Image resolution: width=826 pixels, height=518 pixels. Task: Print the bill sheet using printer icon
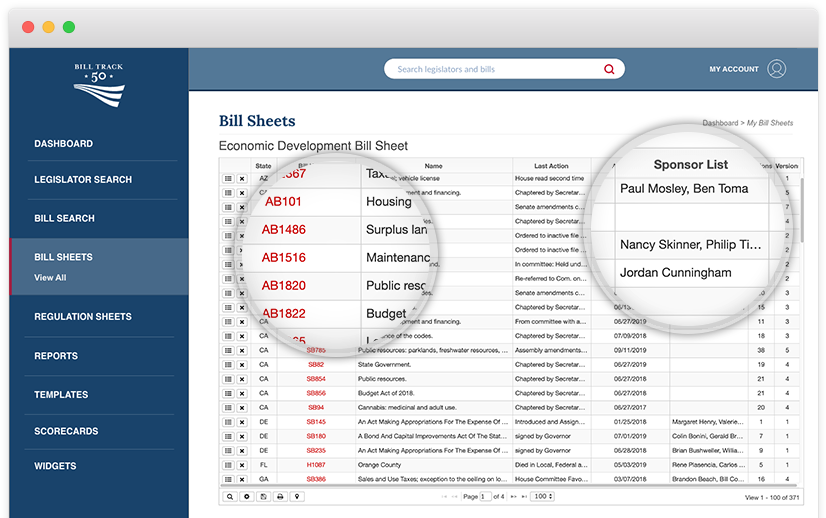pyautogui.click(x=280, y=496)
